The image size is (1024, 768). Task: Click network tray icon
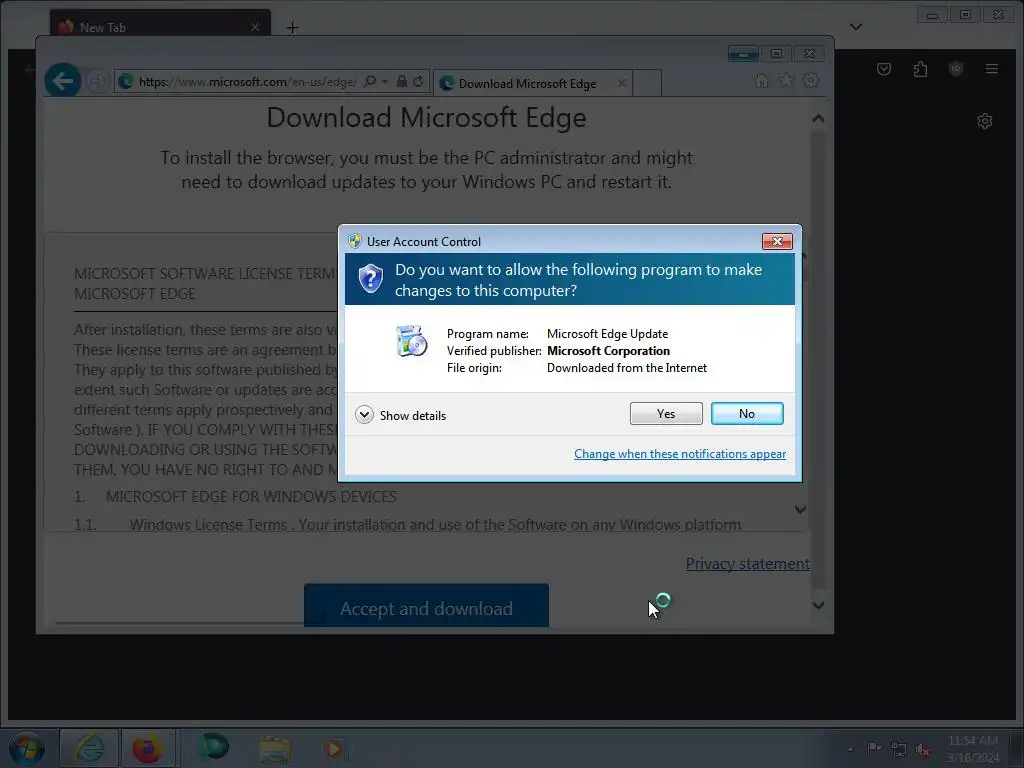point(899,749)
